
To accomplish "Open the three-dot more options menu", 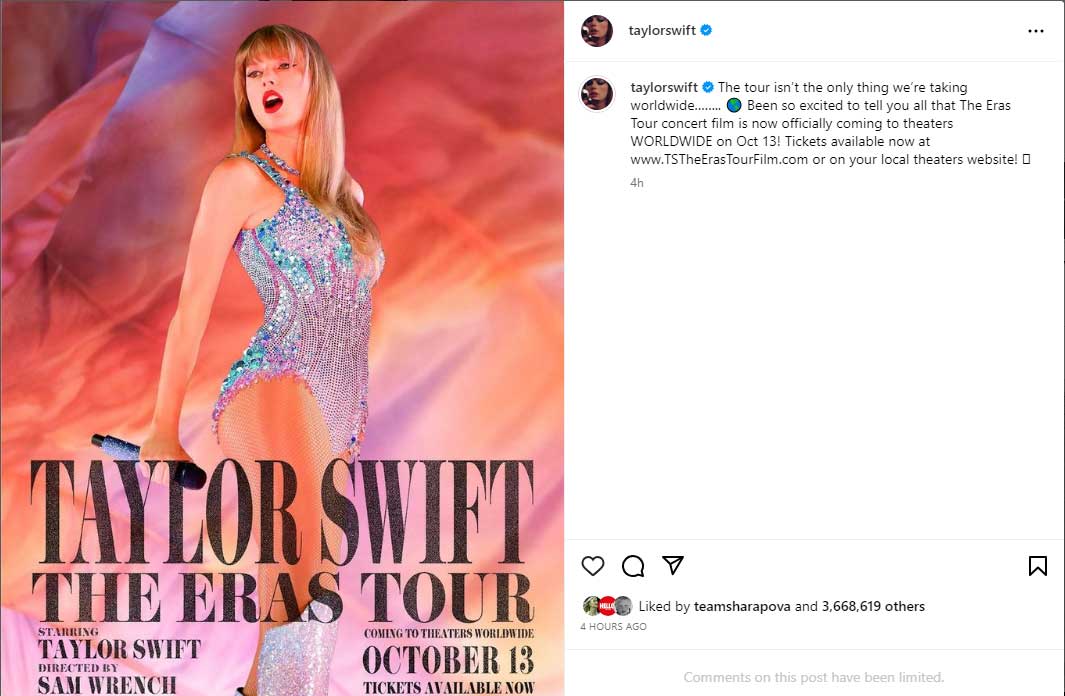I will [x=1036, y=31].
